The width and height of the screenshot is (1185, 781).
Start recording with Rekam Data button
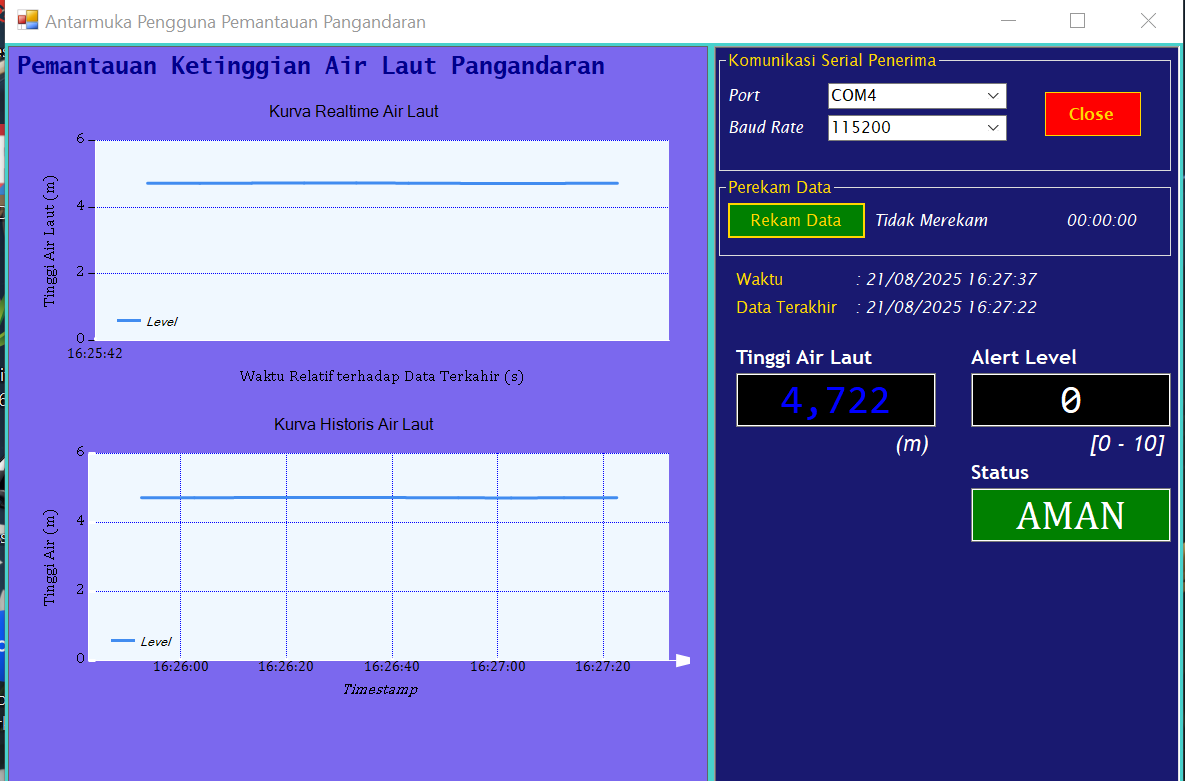tap(796, 221)
